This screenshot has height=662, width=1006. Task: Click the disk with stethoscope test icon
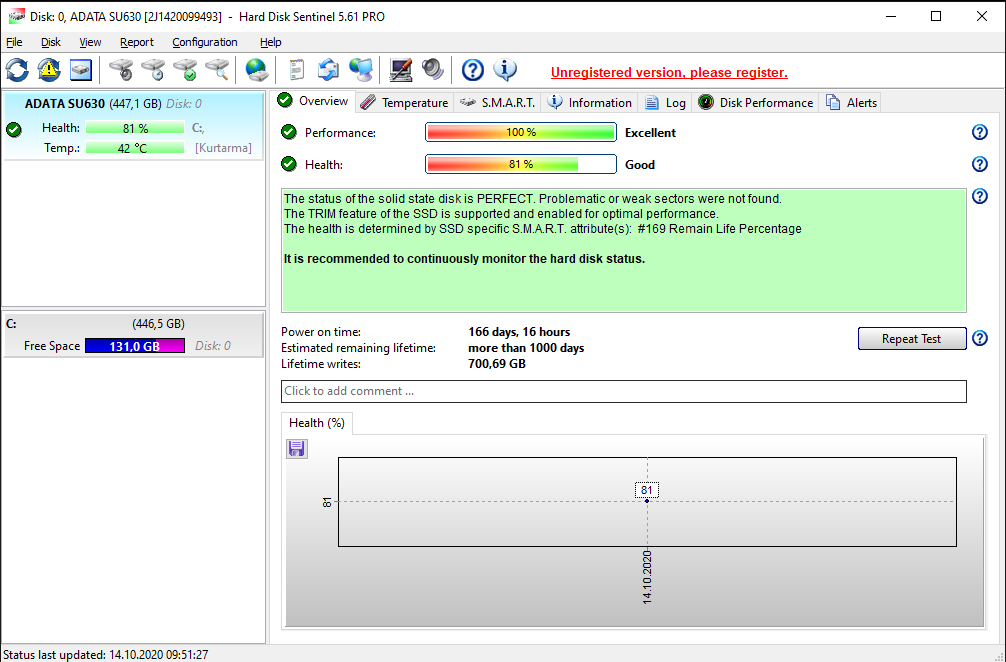121,70
